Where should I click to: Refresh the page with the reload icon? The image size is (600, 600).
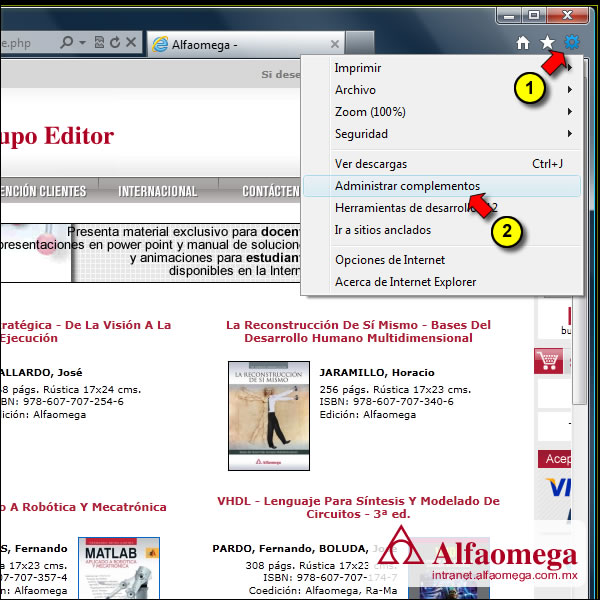pyautogui.click(x=115, y=42)
